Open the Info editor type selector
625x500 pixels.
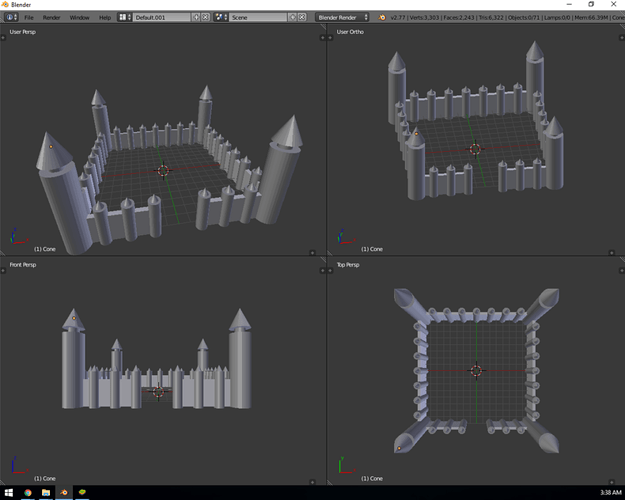pos(11,17)
